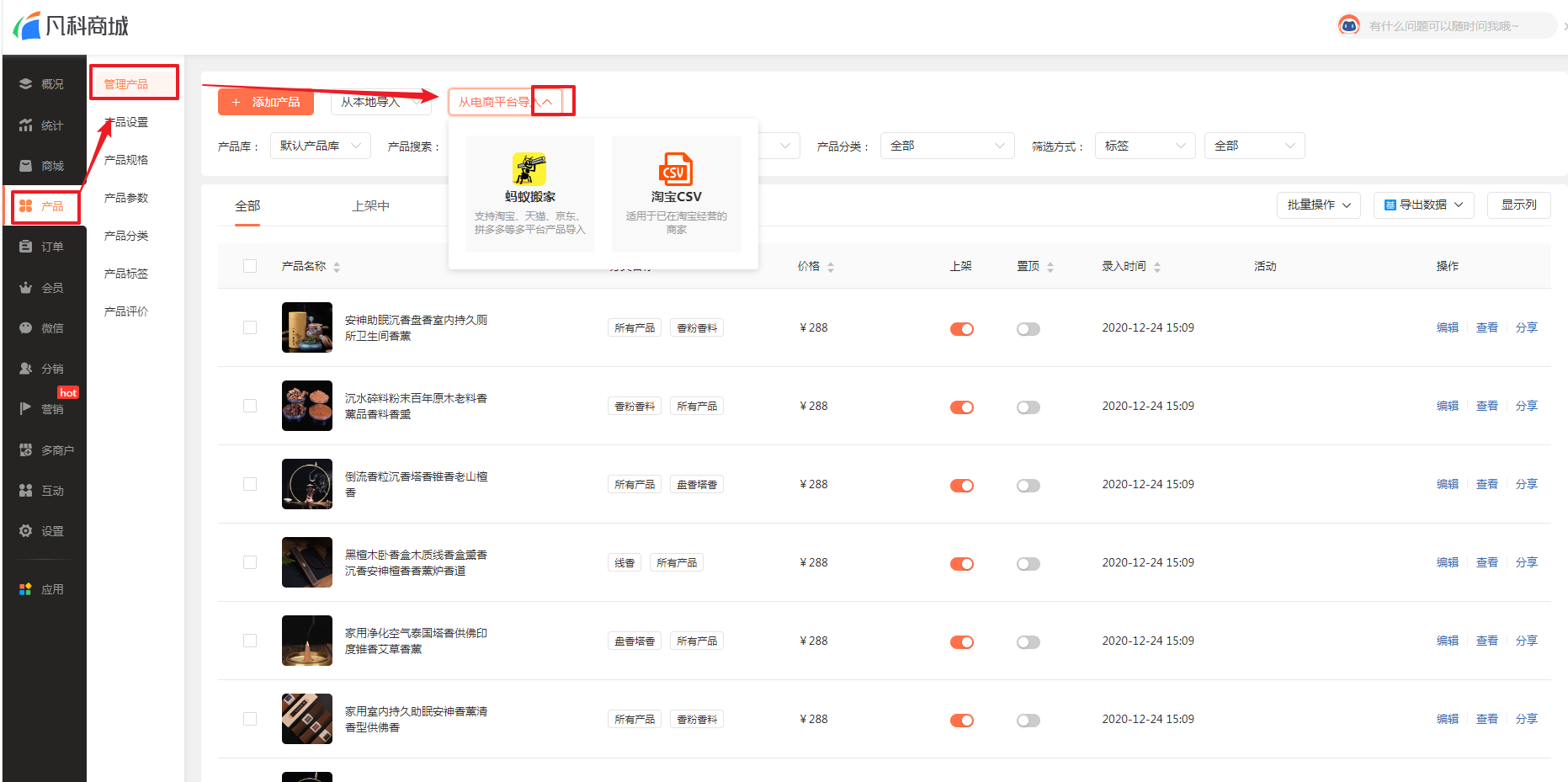
Task: Select 产品分类 submenu item
Action: [126, 236]
